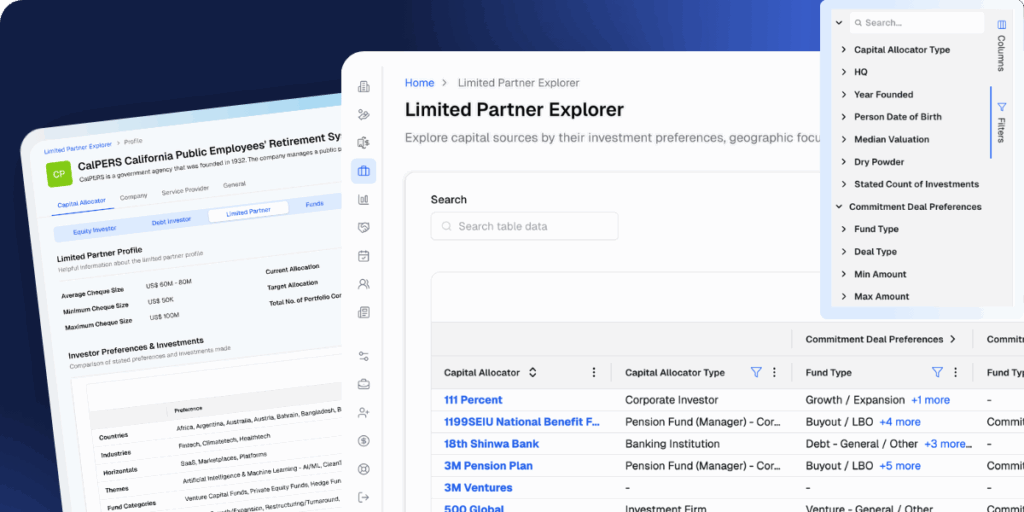Expand the Person Date of Birth filter
Screen dimensions: 1024x512
pos(844,117)
